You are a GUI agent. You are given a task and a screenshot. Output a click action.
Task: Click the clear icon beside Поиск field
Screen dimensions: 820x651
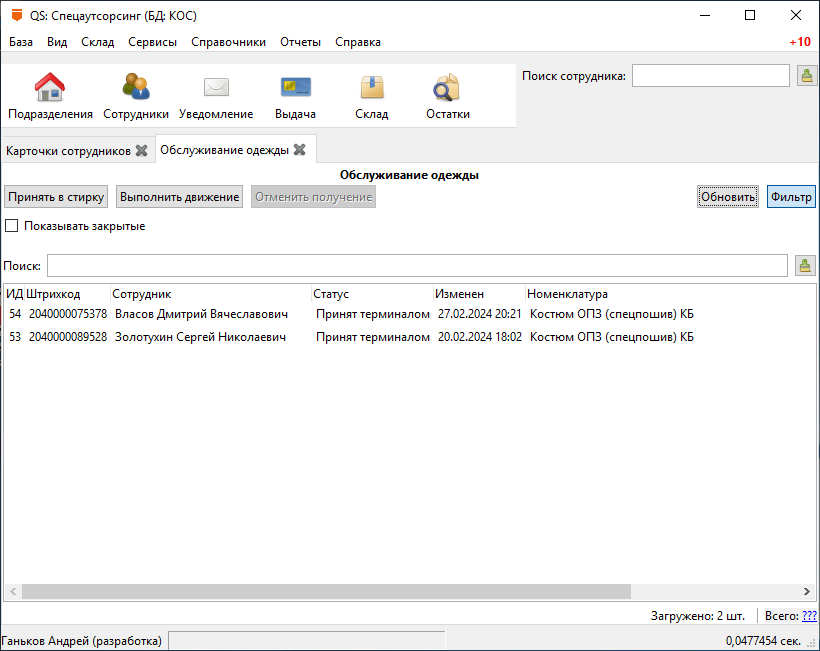[805, 265]
